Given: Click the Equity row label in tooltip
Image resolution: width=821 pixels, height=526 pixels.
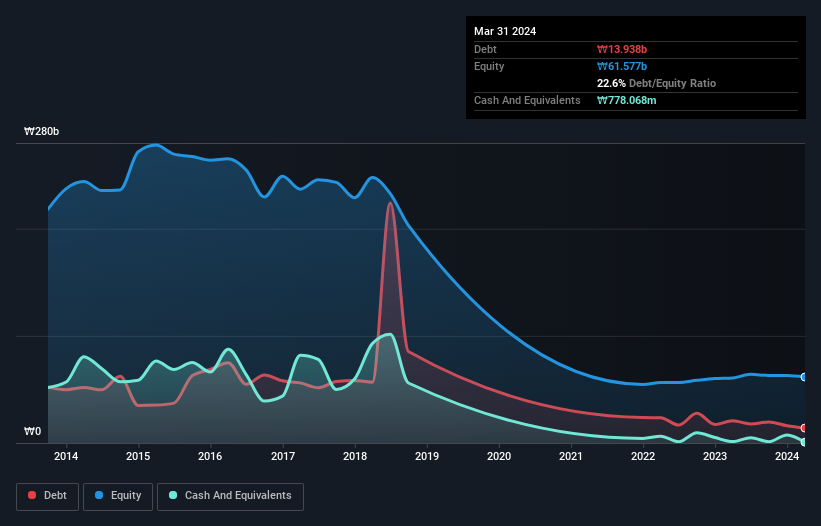Looking at the screenshot, I should pos(489,66).
